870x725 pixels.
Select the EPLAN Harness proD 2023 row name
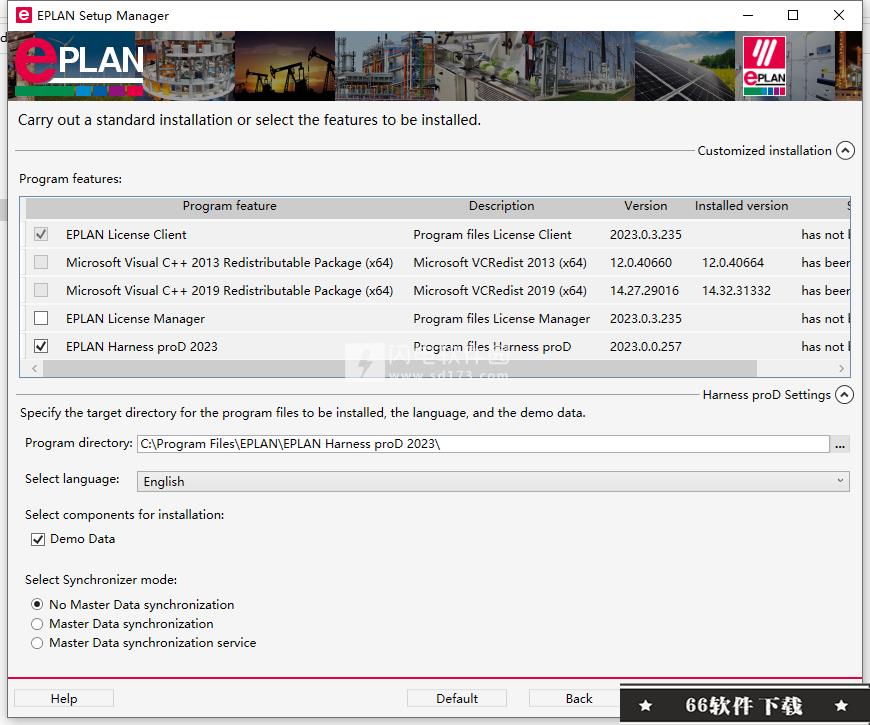(141, 347)
